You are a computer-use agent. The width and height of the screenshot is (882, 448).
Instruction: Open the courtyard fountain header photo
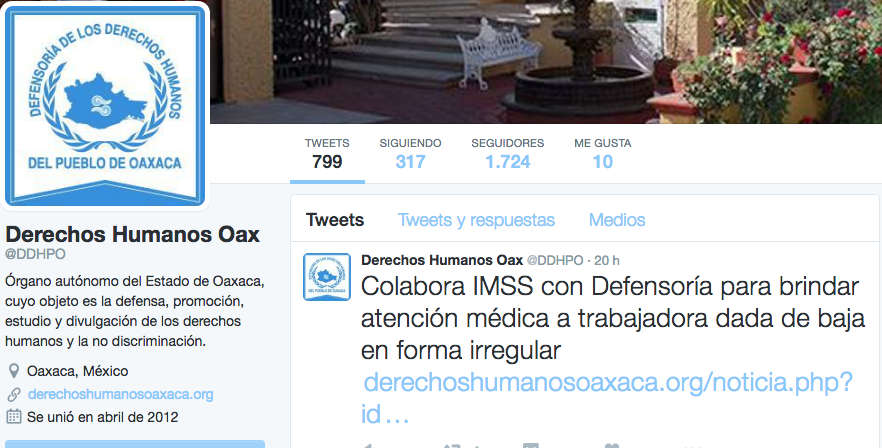click(546, 62)
